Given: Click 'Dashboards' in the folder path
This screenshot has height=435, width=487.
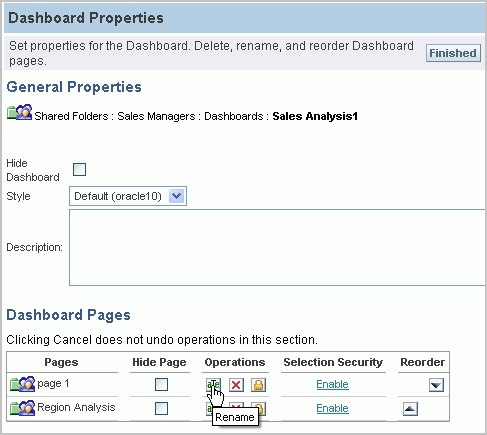Looking at the screenshot, I should pyautogui.click(x=234, y=116).
